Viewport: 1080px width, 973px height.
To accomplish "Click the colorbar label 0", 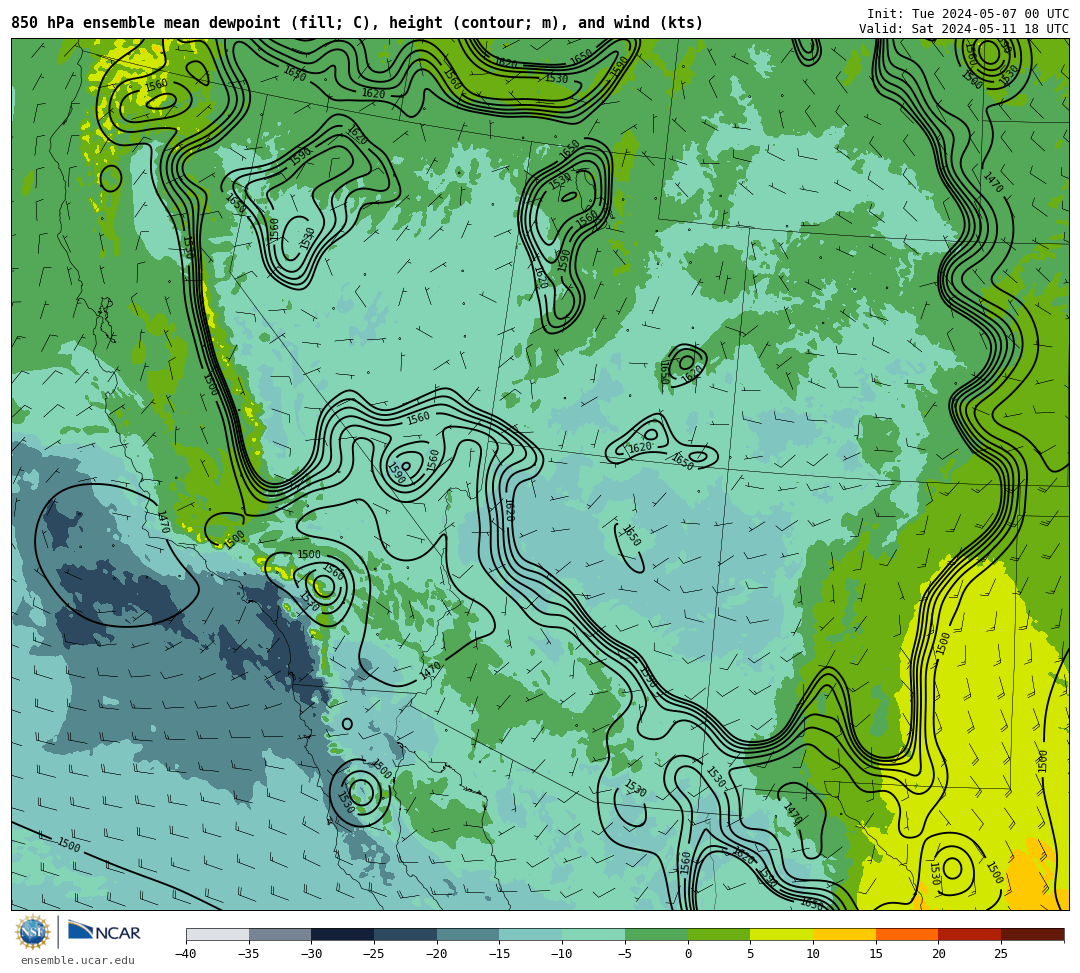I will tap(687, 954).
